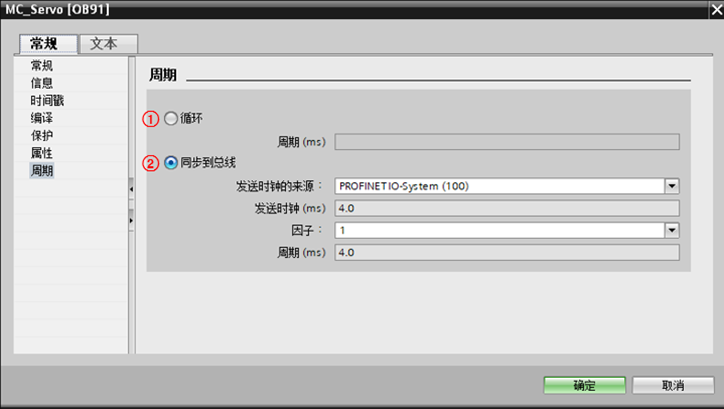The height and width of the screenshot is (409, 724).
Task: Select the 同步到总线 radio button
Action: (x=171, y=162)
